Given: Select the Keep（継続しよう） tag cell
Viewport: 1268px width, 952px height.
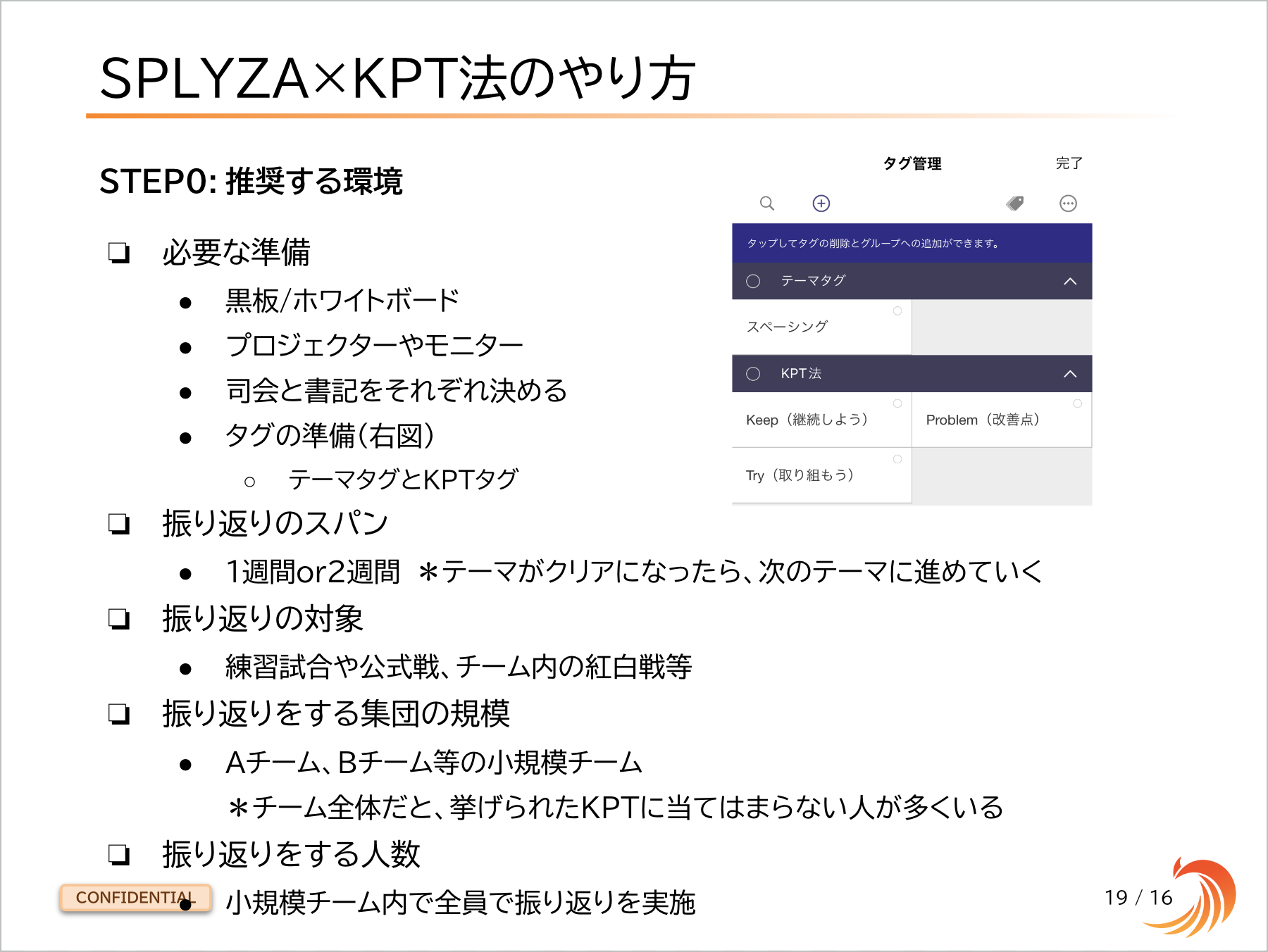Looking at the screenshot, I should (x=822, y=420).
